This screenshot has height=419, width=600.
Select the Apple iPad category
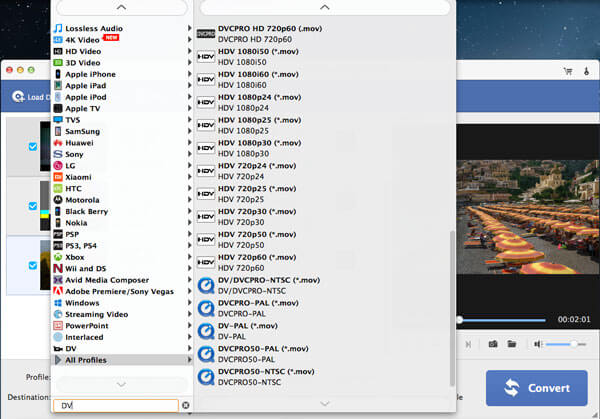[122, 86]
